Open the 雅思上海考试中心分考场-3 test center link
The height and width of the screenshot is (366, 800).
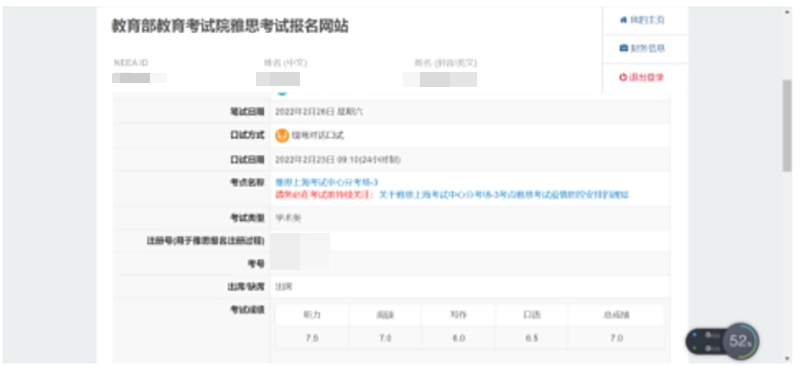click(327, 182)
